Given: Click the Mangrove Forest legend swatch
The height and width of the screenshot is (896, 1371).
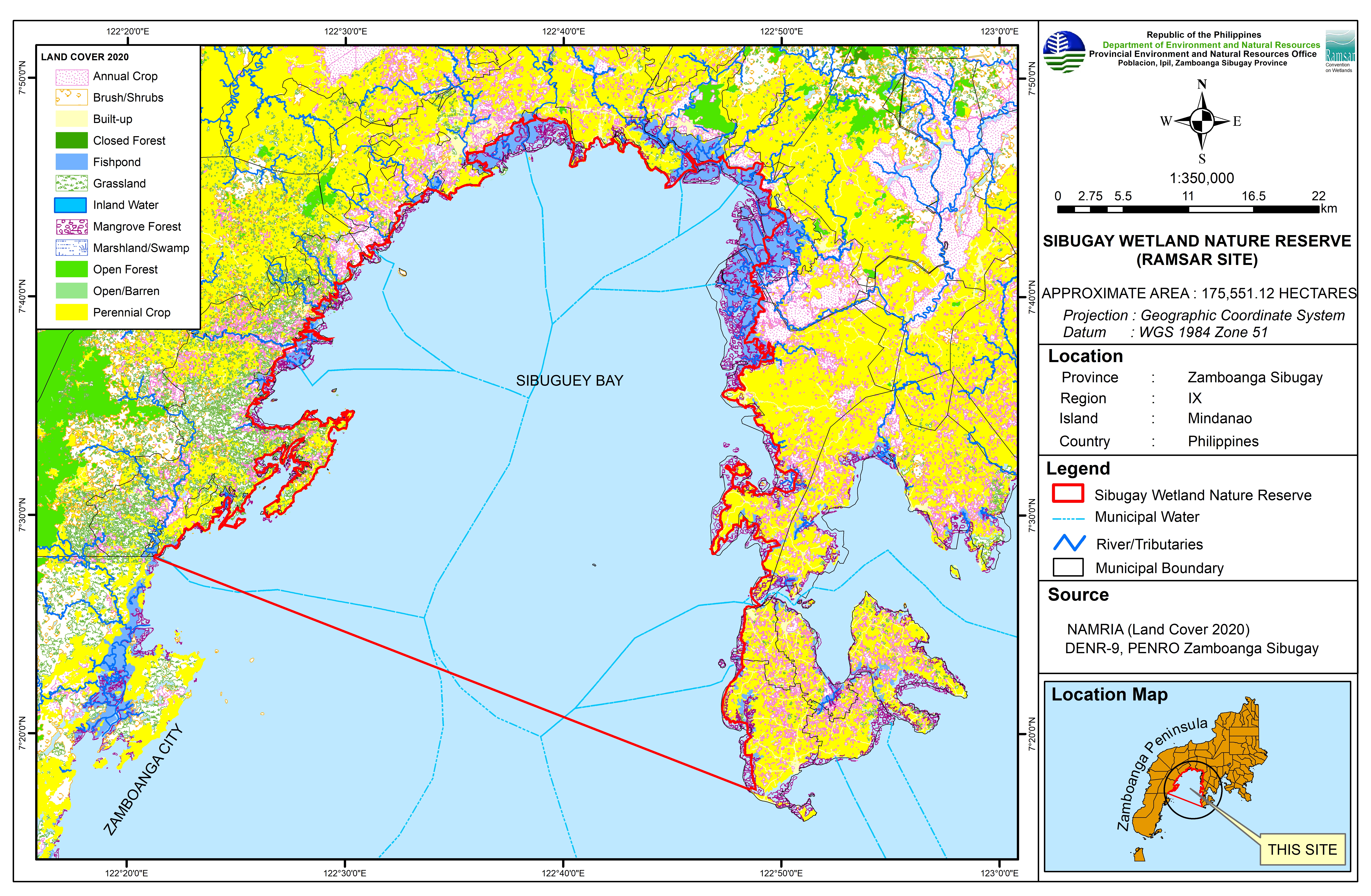Looking at the screenshot, I should pyautogui.click(x=71, y=226).
